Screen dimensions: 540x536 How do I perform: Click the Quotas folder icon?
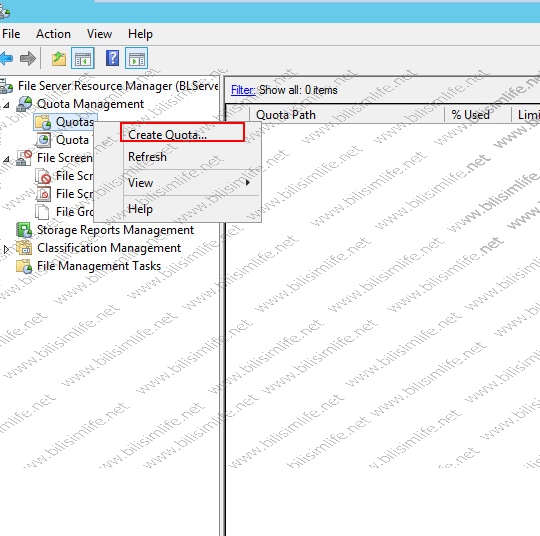coord(43,122)
